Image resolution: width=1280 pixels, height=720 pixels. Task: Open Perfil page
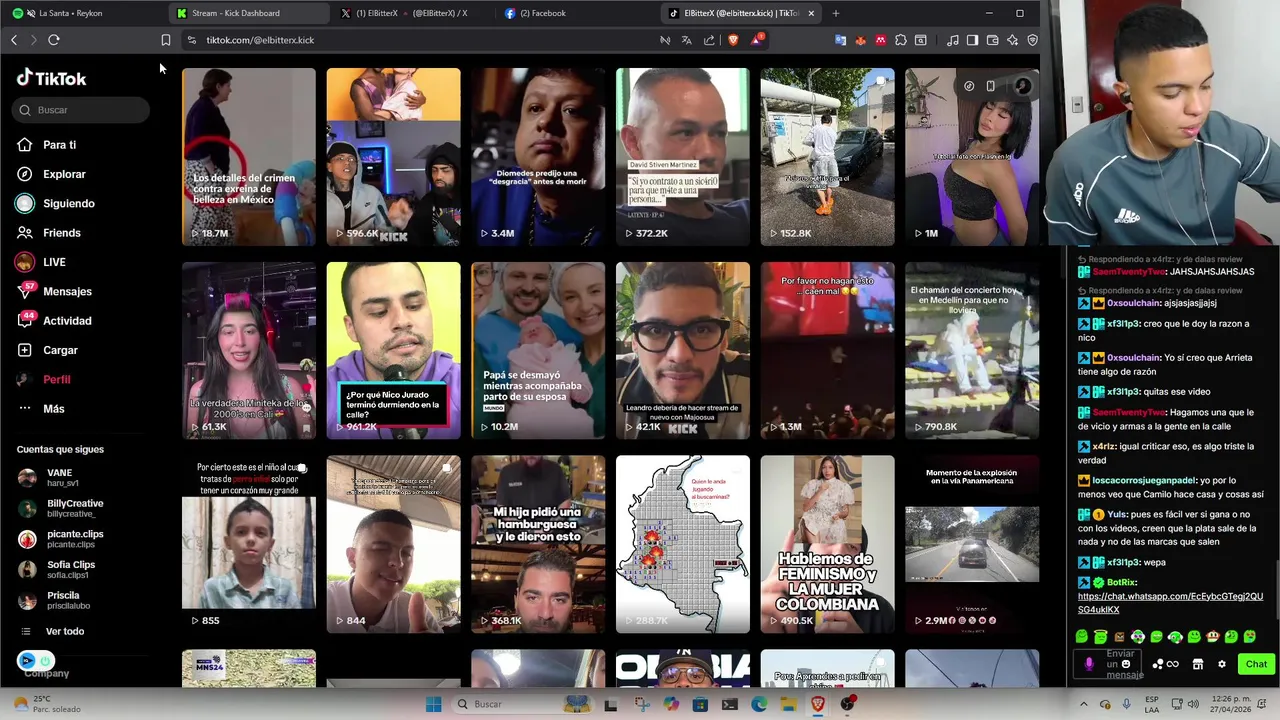click(x=43, y=380)
